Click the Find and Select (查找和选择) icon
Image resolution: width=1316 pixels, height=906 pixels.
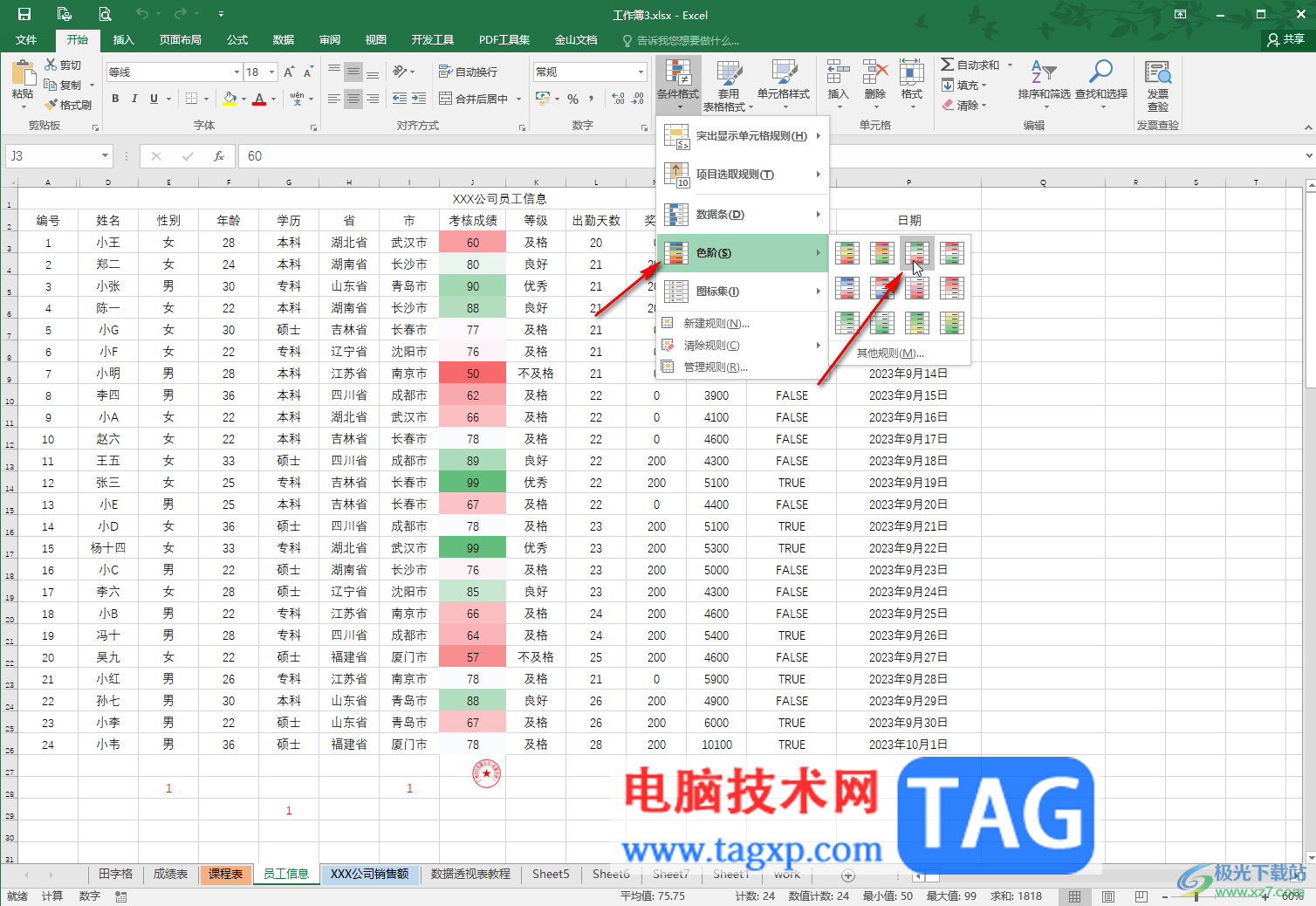click(x=1100, y=72)
